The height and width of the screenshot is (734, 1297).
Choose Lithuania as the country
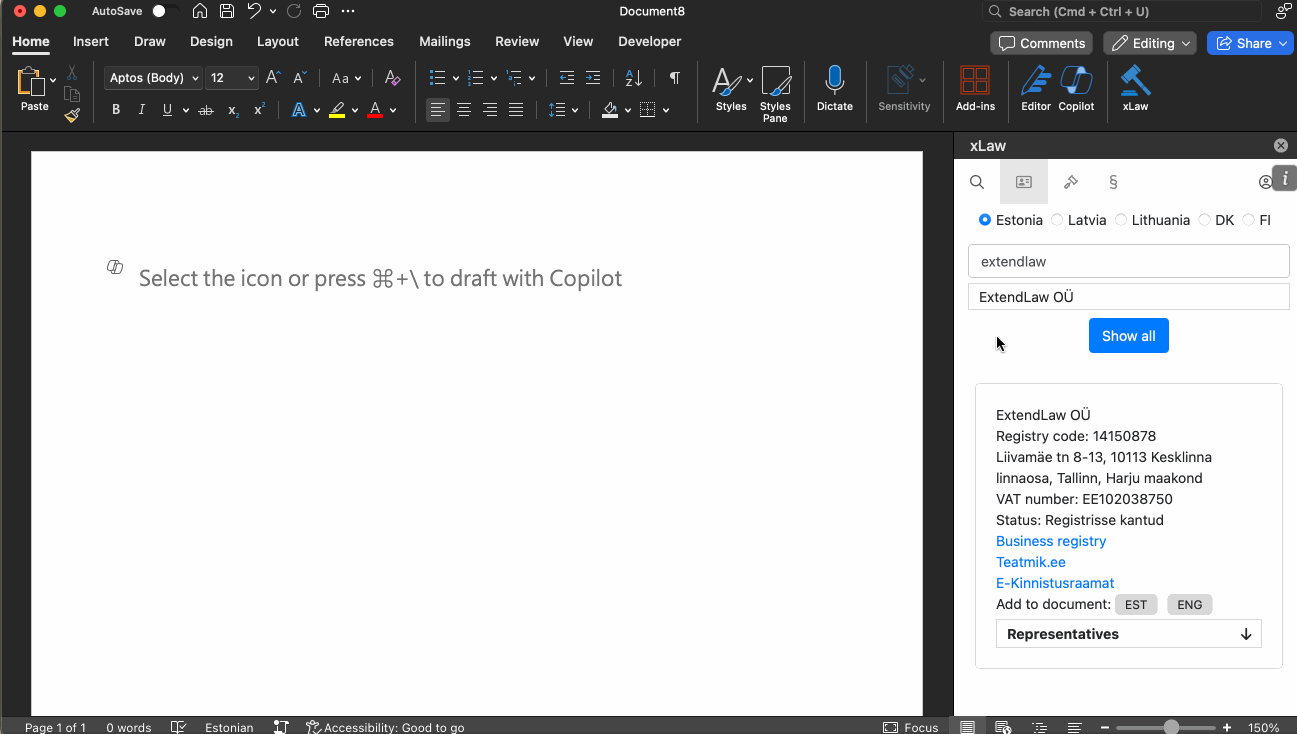point(1121,220)
